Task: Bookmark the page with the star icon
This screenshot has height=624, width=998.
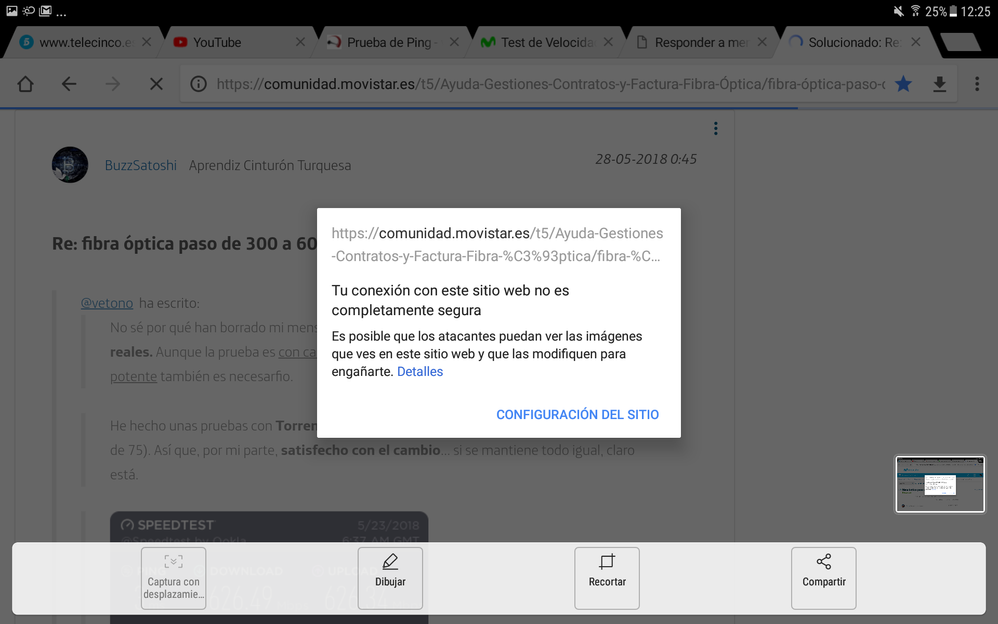Action: 903,84
